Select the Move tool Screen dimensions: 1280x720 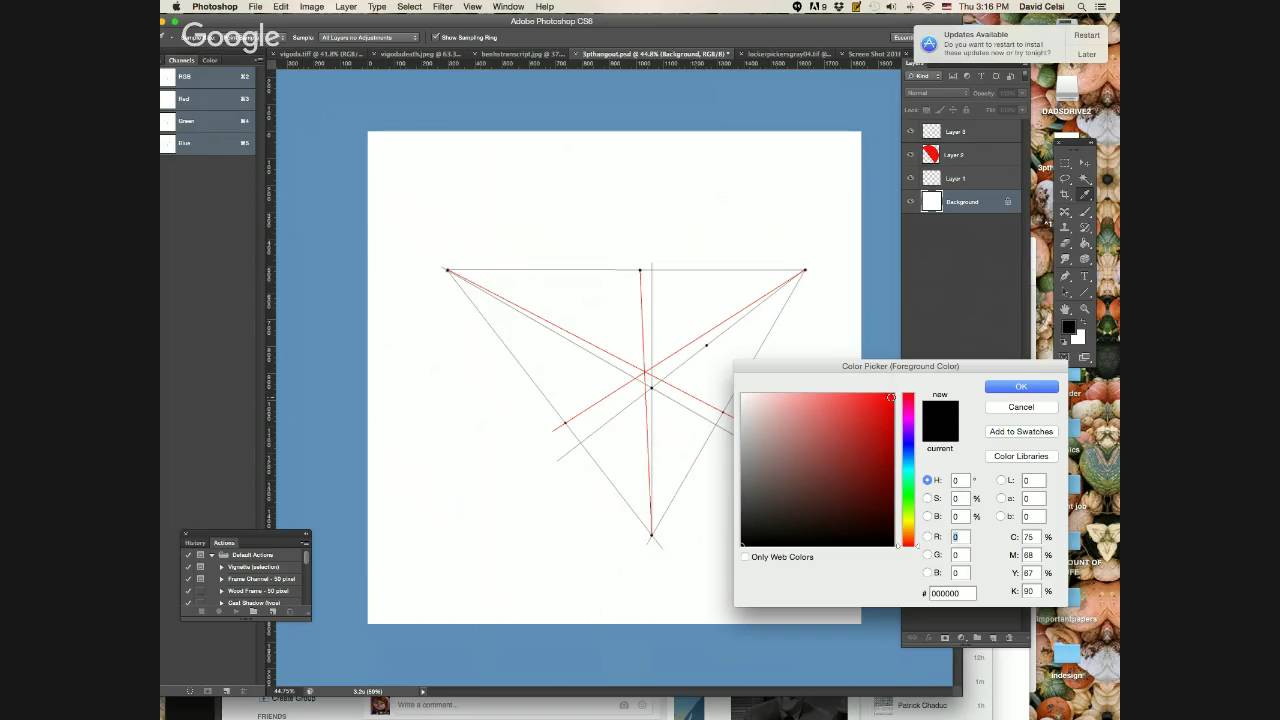1085,163
